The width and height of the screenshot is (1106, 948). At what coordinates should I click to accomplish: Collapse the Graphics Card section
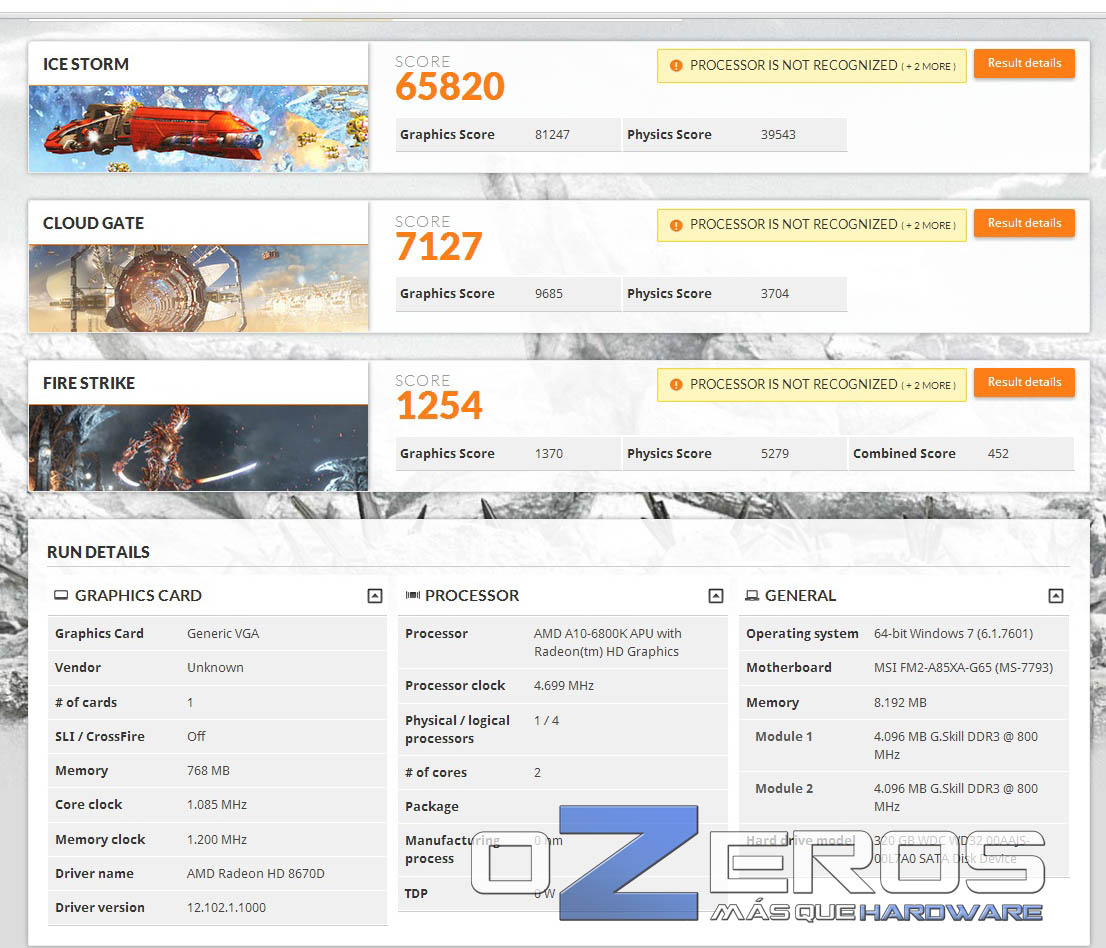(375, 596)
